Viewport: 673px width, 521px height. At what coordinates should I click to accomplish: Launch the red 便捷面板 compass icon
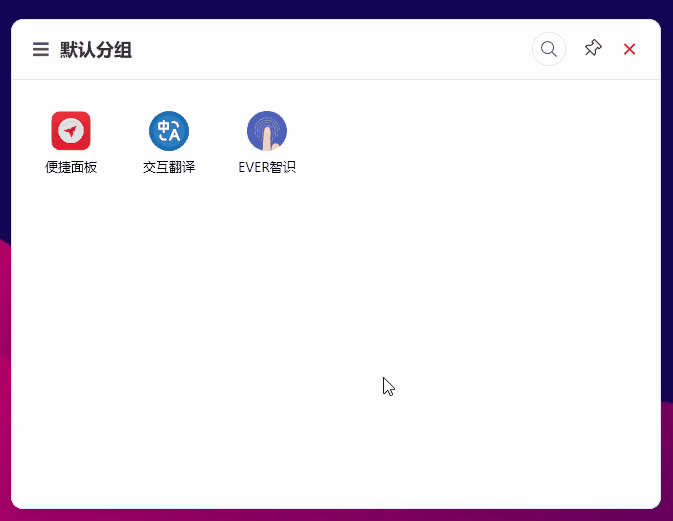(x=71, y=131)
